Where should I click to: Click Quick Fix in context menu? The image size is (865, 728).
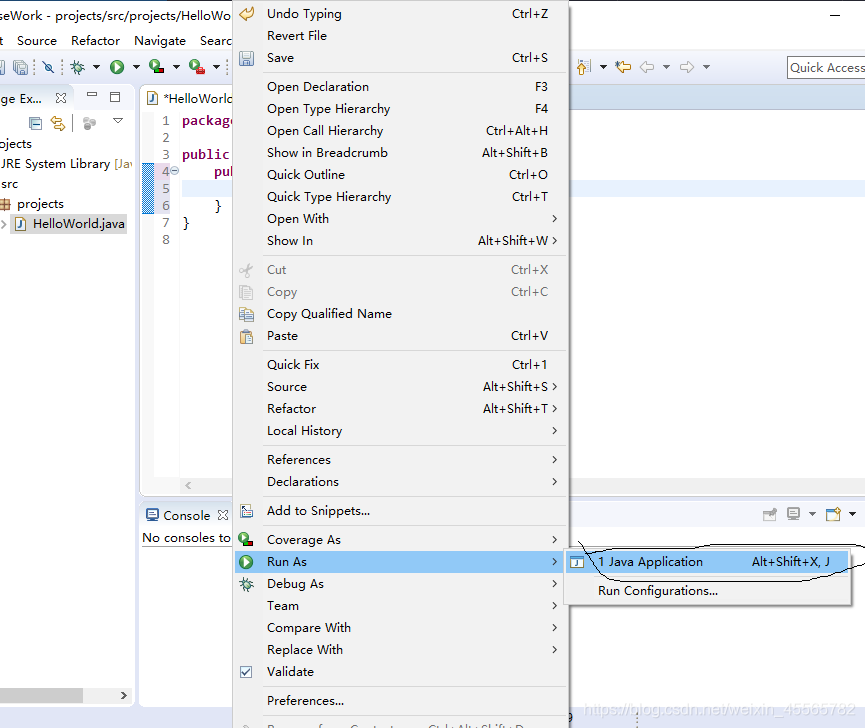tap(401, 365)
